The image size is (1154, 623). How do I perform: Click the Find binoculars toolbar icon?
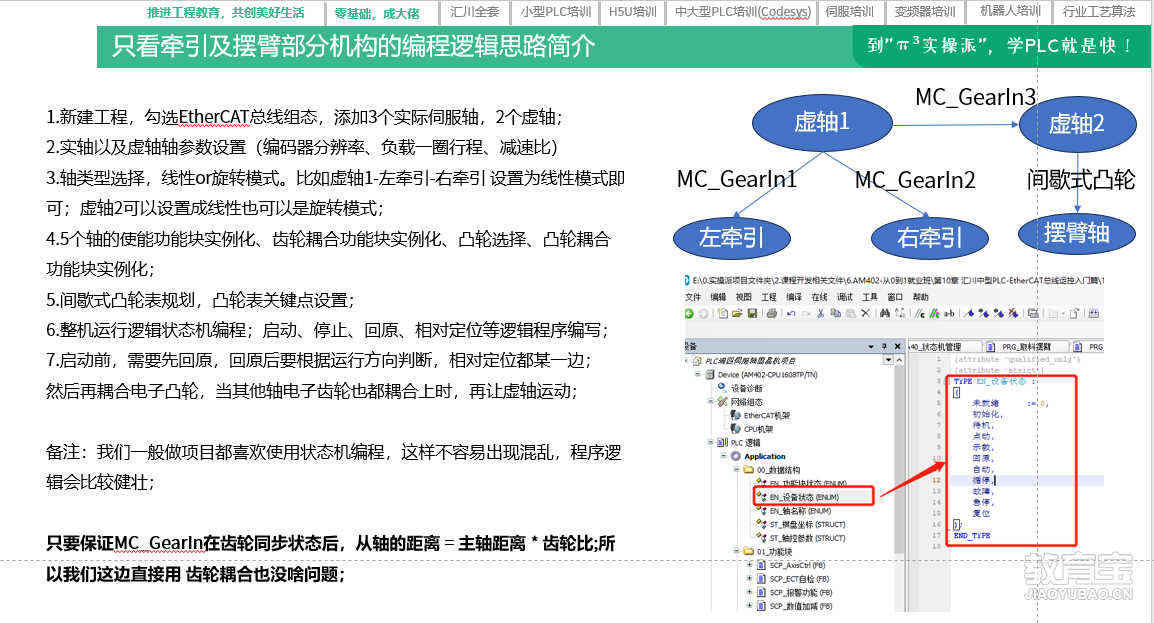885,314
